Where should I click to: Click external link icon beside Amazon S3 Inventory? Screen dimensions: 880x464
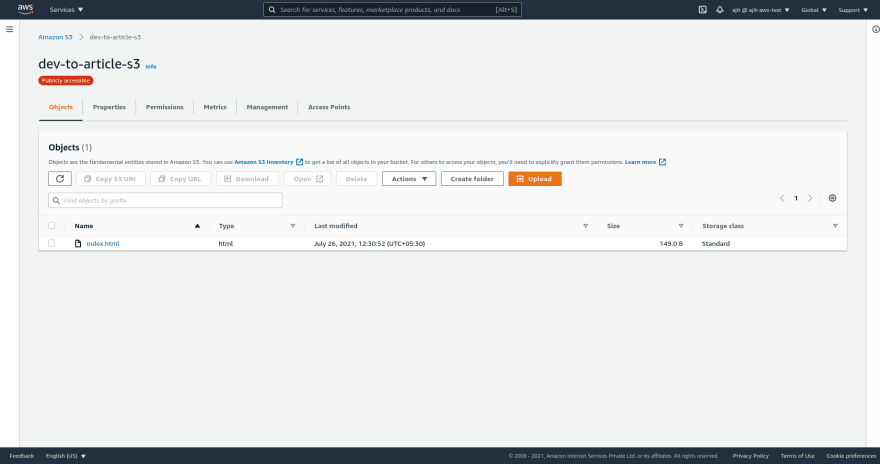coord(299,162)
